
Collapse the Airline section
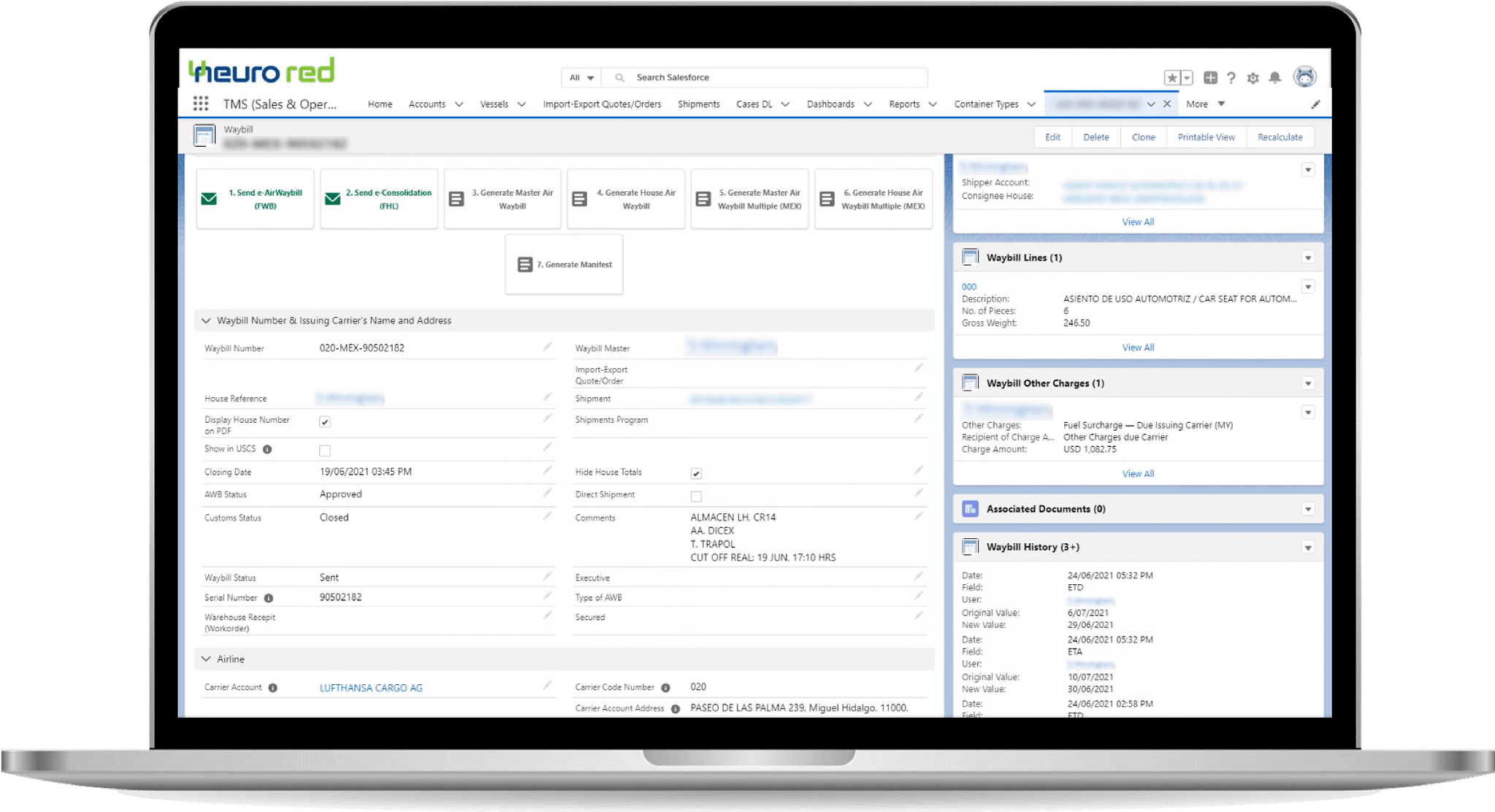(206, 659)
